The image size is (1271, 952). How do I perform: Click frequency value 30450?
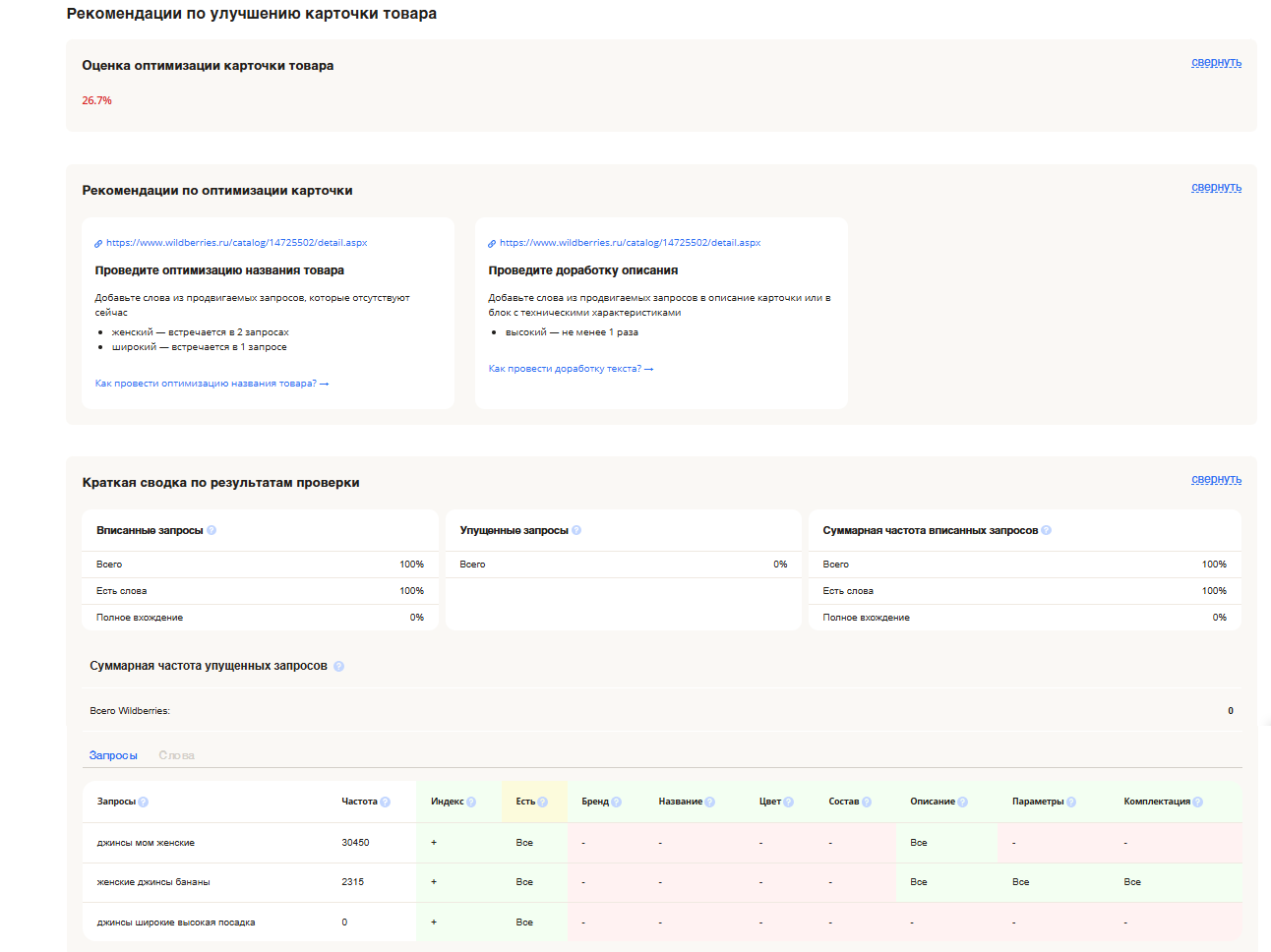point(355,843)
